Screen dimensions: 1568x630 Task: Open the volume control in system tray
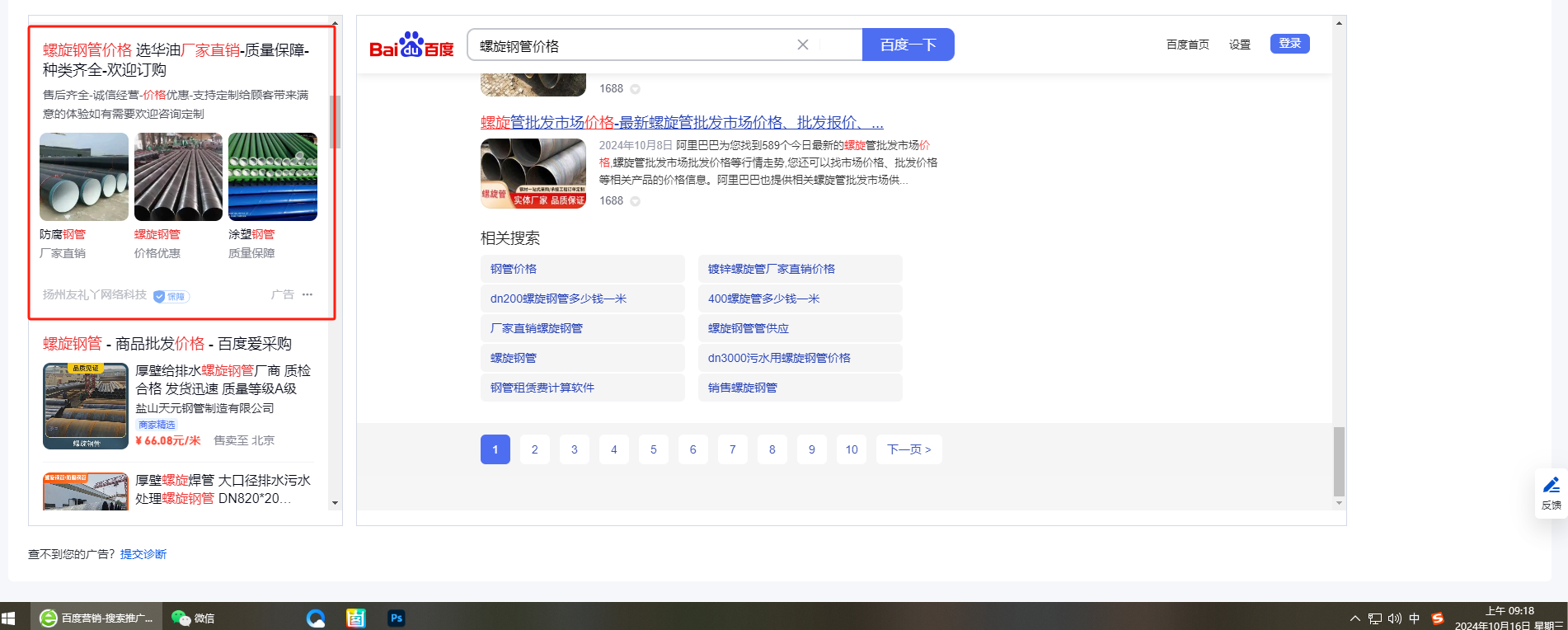click(1395, 618)
